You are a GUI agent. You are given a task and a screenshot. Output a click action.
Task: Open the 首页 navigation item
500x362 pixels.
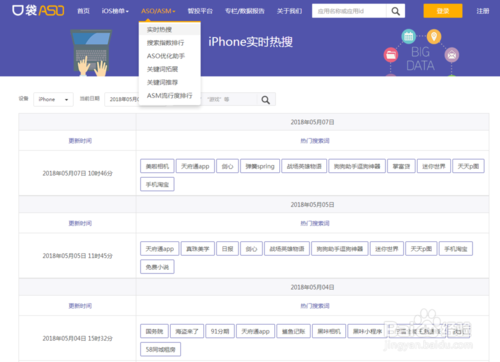[83, 11]
